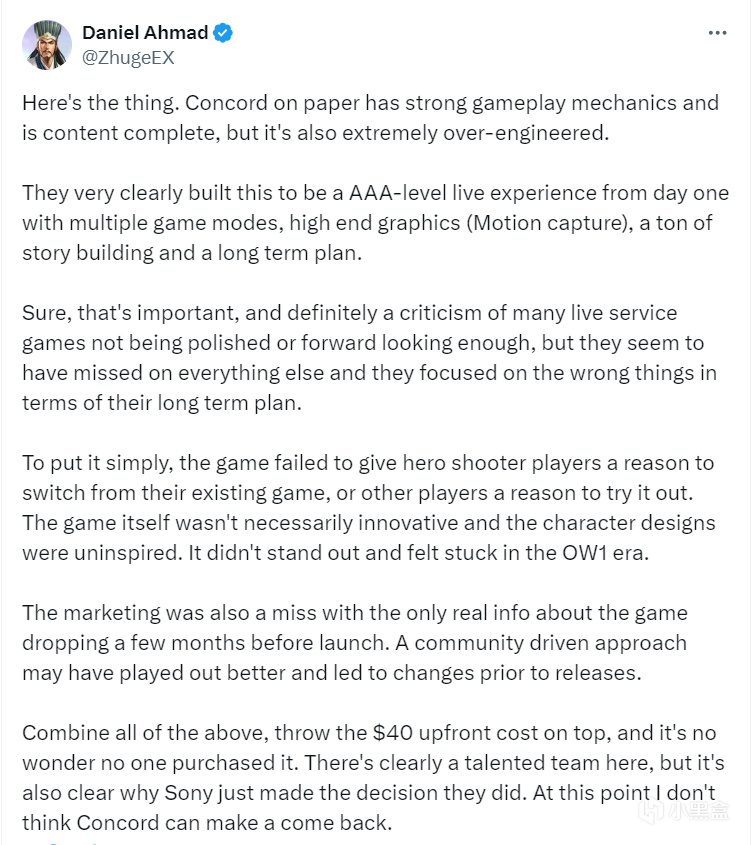
Task: Click the watermark logo at bottom right
Action: tap(683, 810)
